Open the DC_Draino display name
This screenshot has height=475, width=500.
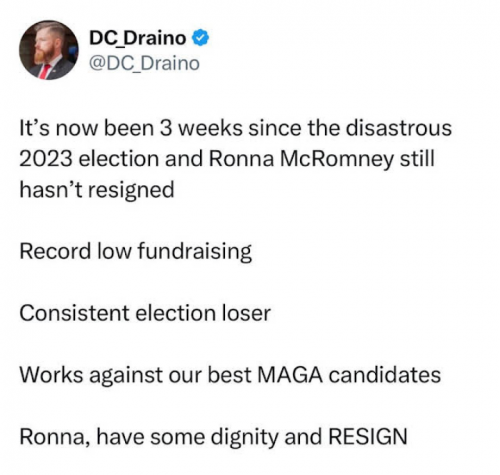(x=137, y=38)
